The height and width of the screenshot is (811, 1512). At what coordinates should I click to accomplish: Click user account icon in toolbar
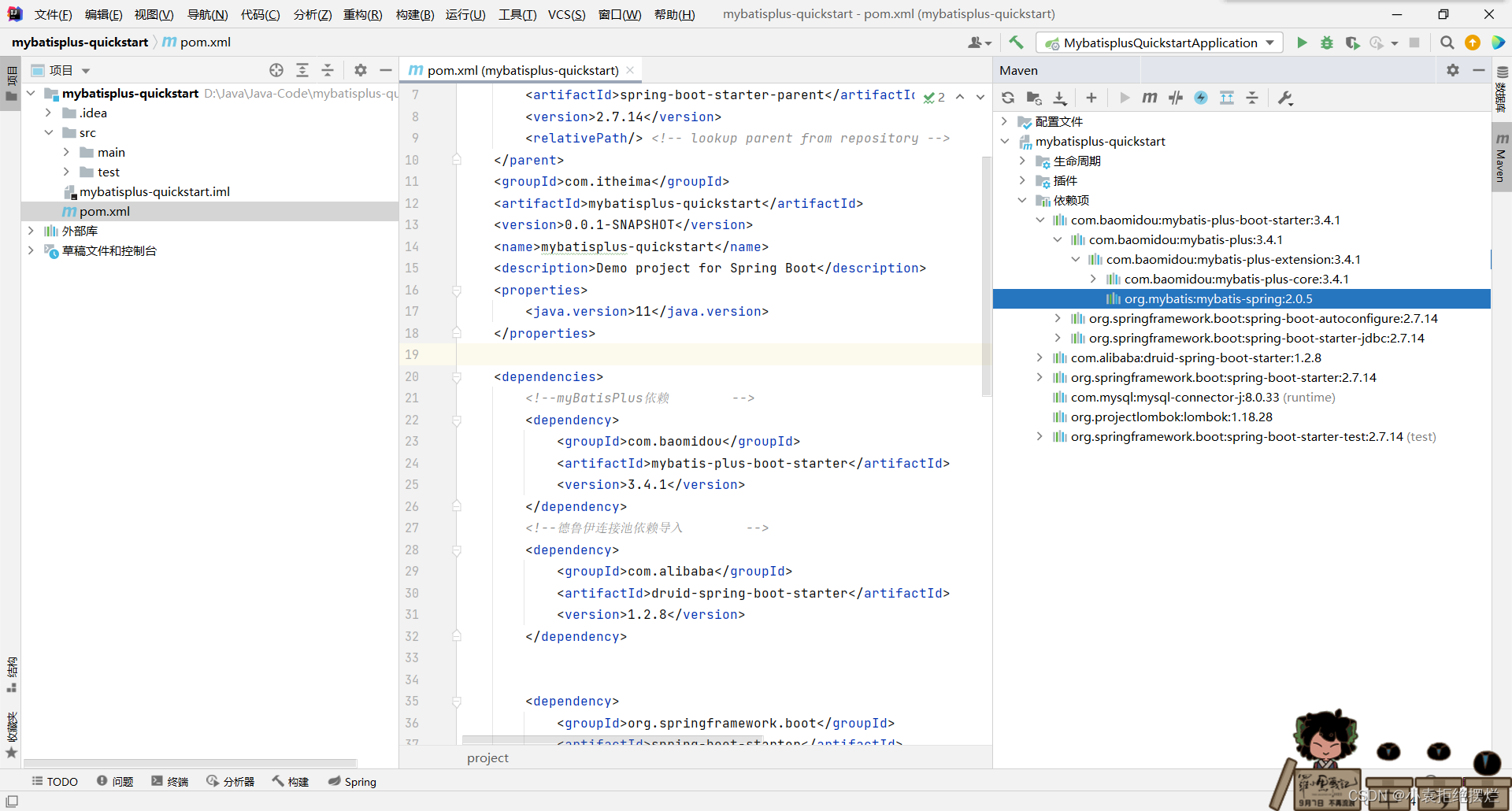click(x=979, y=43)
